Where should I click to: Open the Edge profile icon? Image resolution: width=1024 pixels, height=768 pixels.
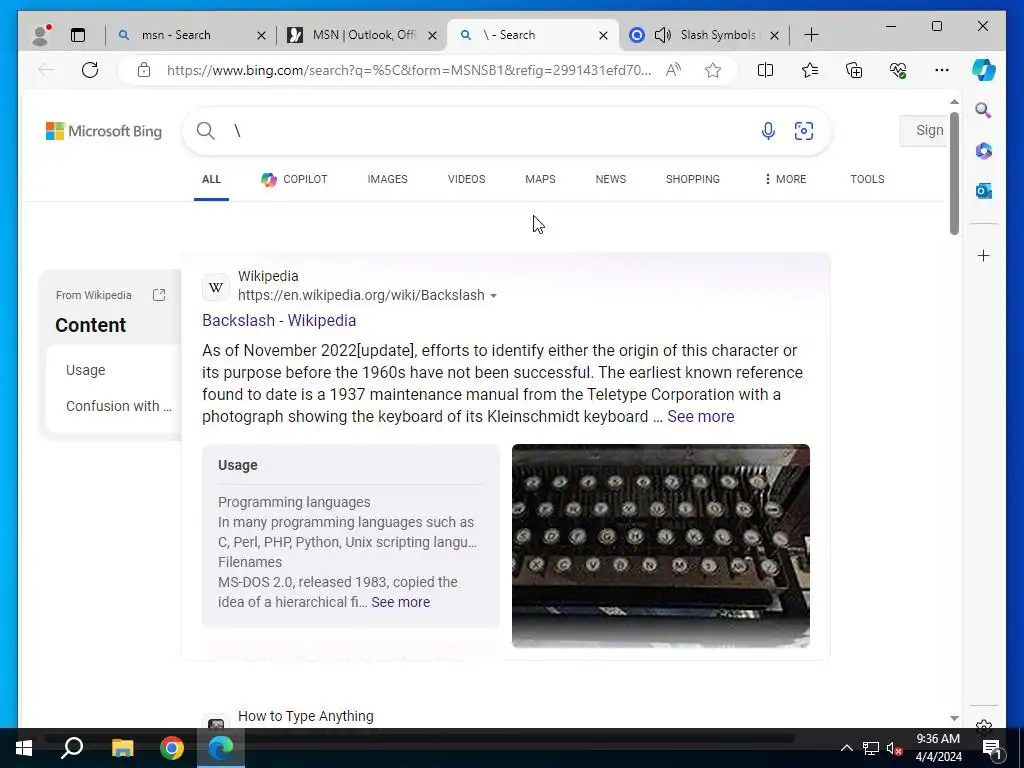point(41,35)
